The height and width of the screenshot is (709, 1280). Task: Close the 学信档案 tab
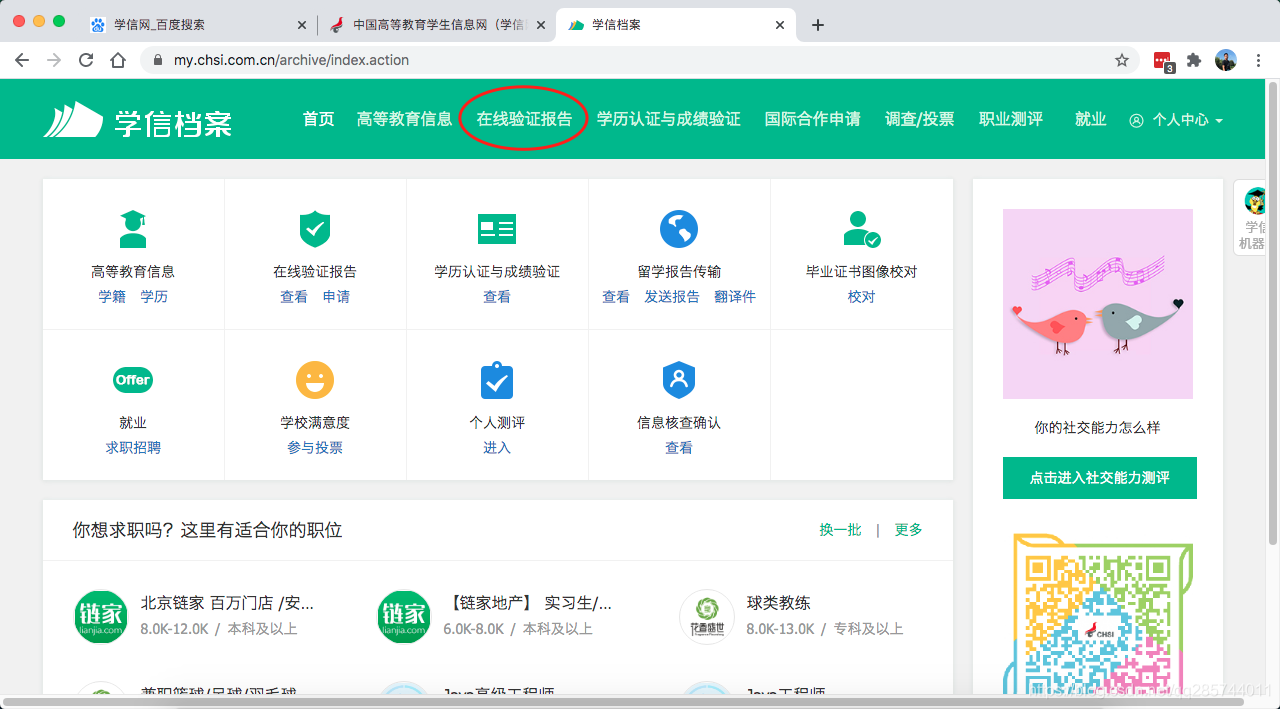(x=780, y=25)
